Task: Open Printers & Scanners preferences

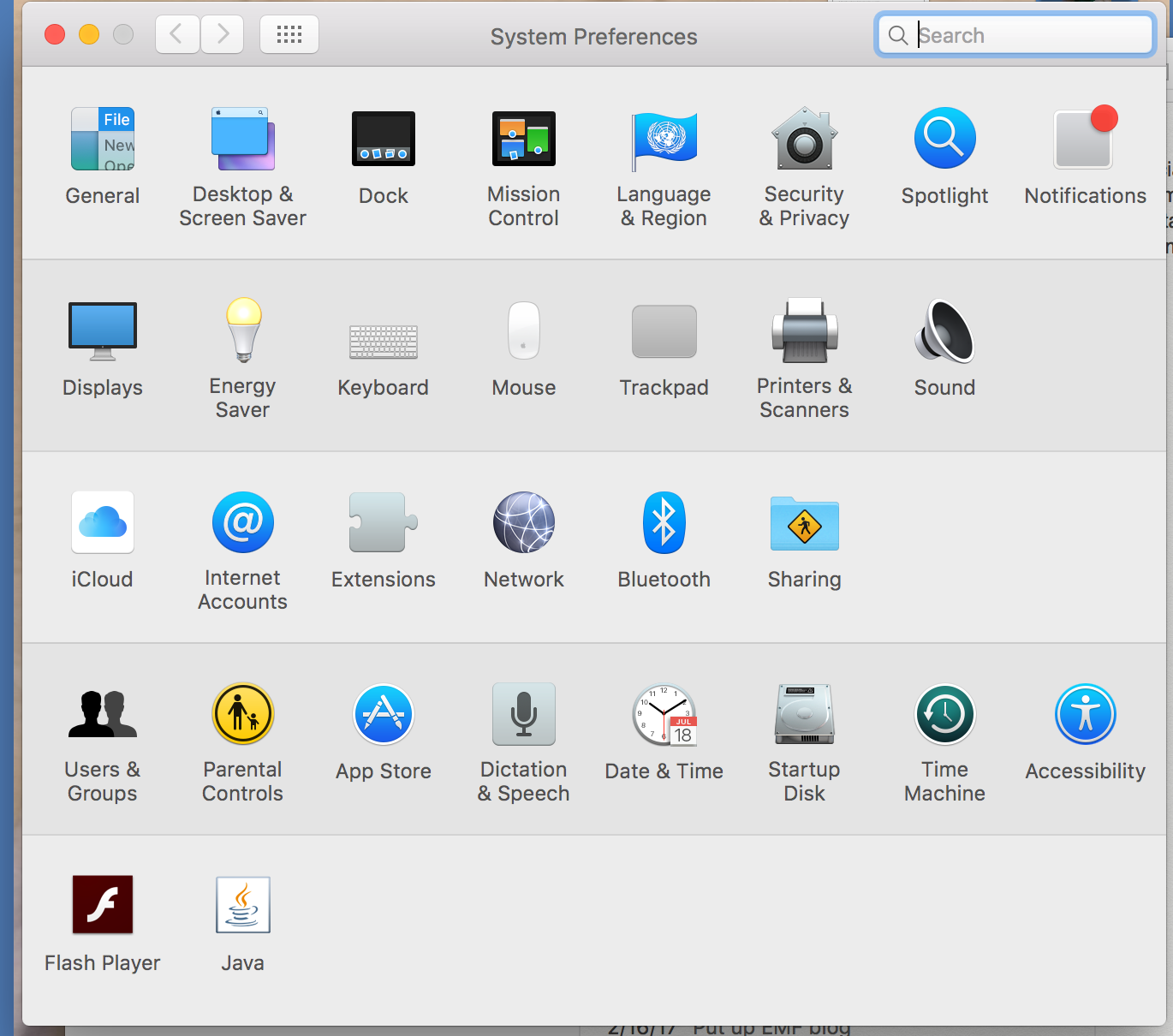Action: tap(805, 330)
